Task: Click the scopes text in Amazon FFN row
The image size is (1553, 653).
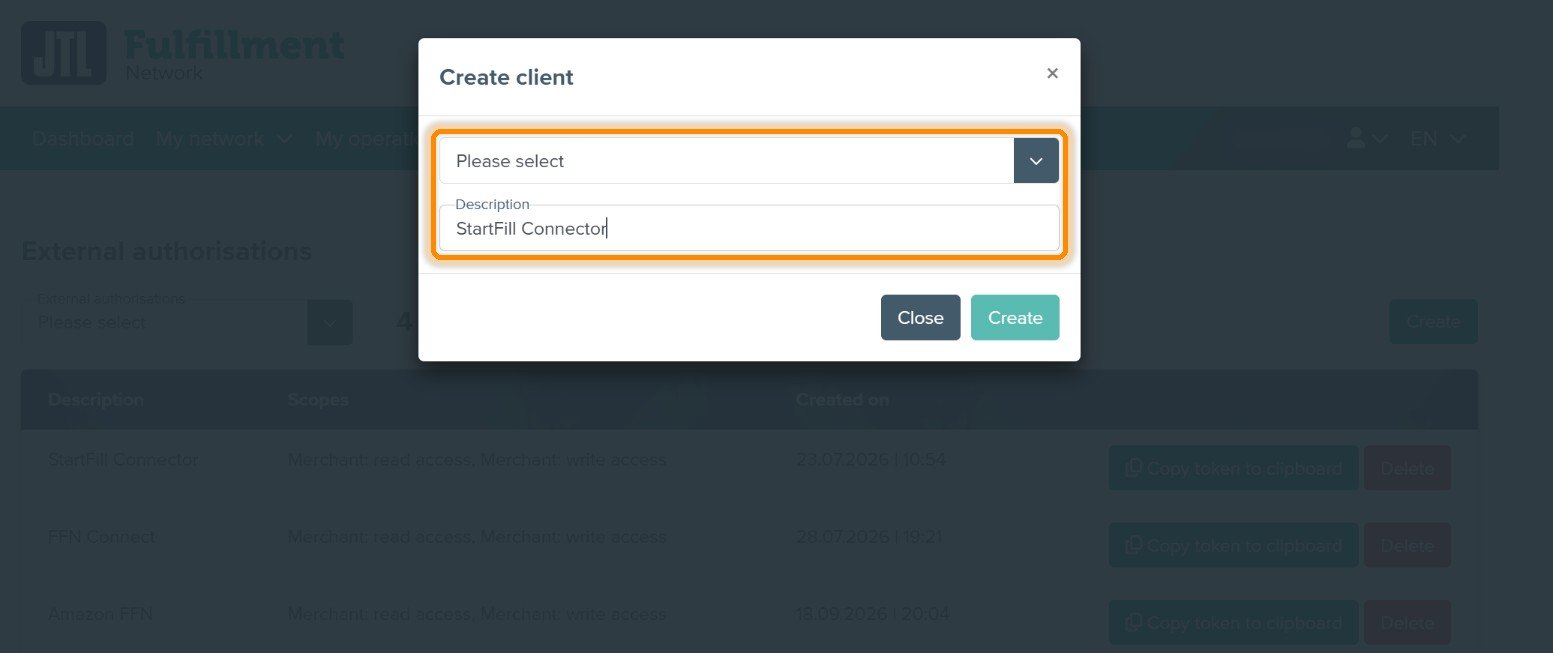Action: 476,614
